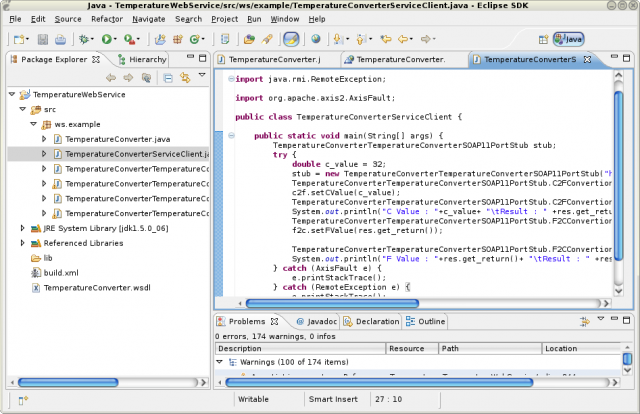The image size is (640, 414).
Task: Open the Project menu
Action: point(224,19)
